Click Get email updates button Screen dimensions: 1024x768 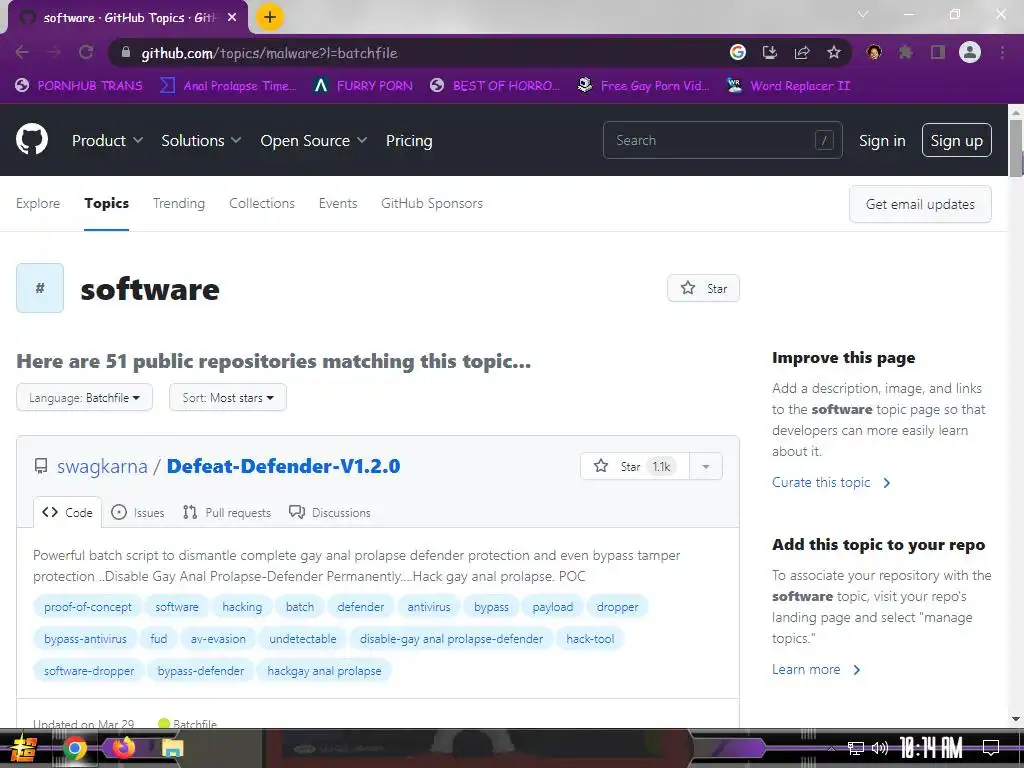920,204
